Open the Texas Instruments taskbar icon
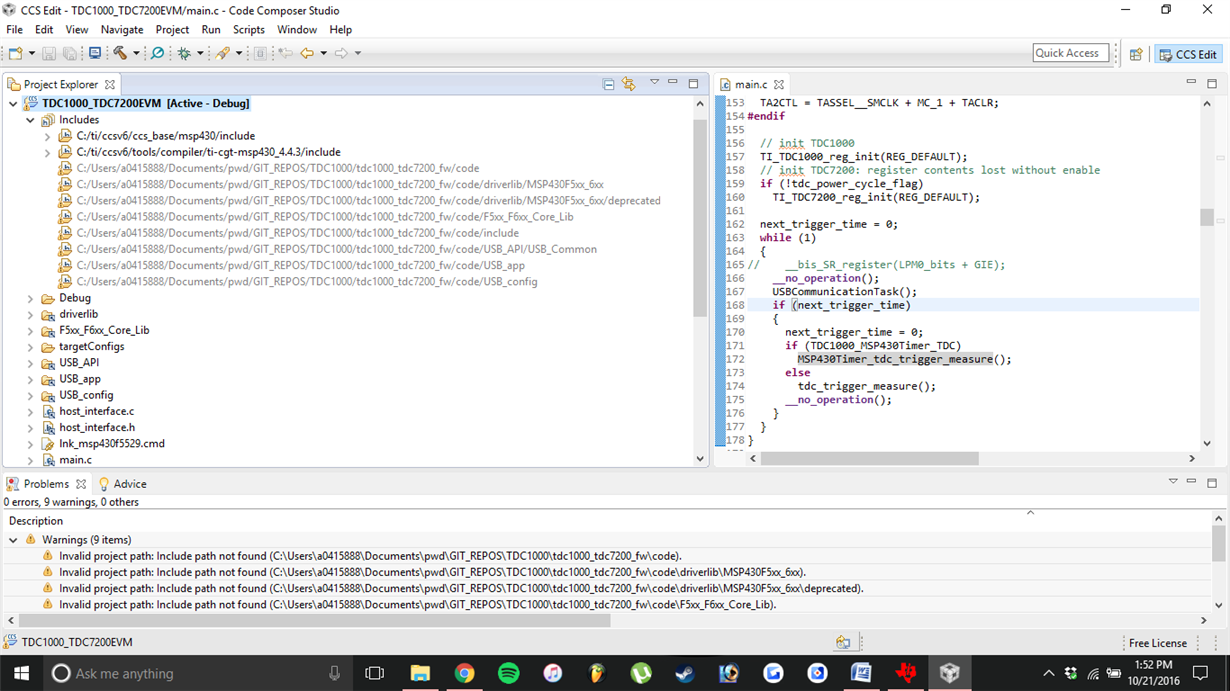This screenshot has width=1230, height=691. click(x=906, y=673)
